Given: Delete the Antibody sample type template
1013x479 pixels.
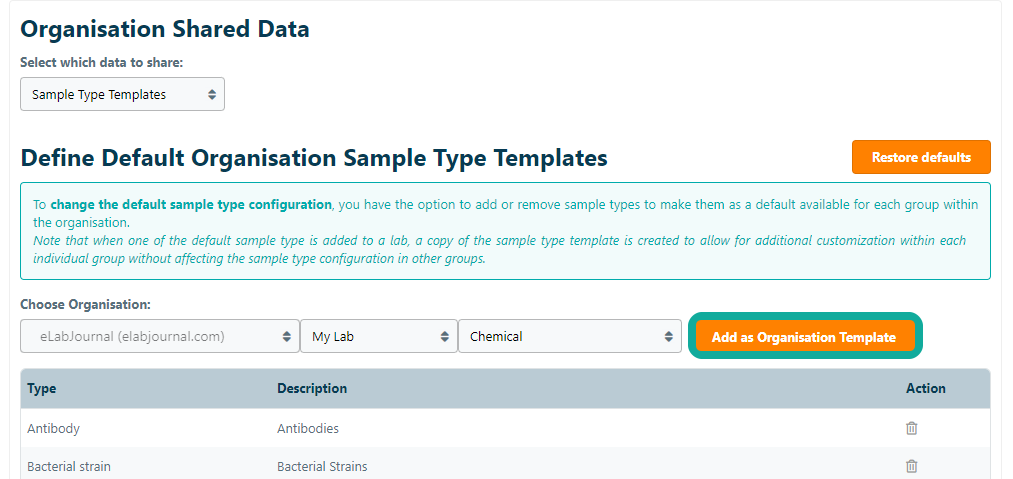Looking at the screenshot, I should pos(911,428).
